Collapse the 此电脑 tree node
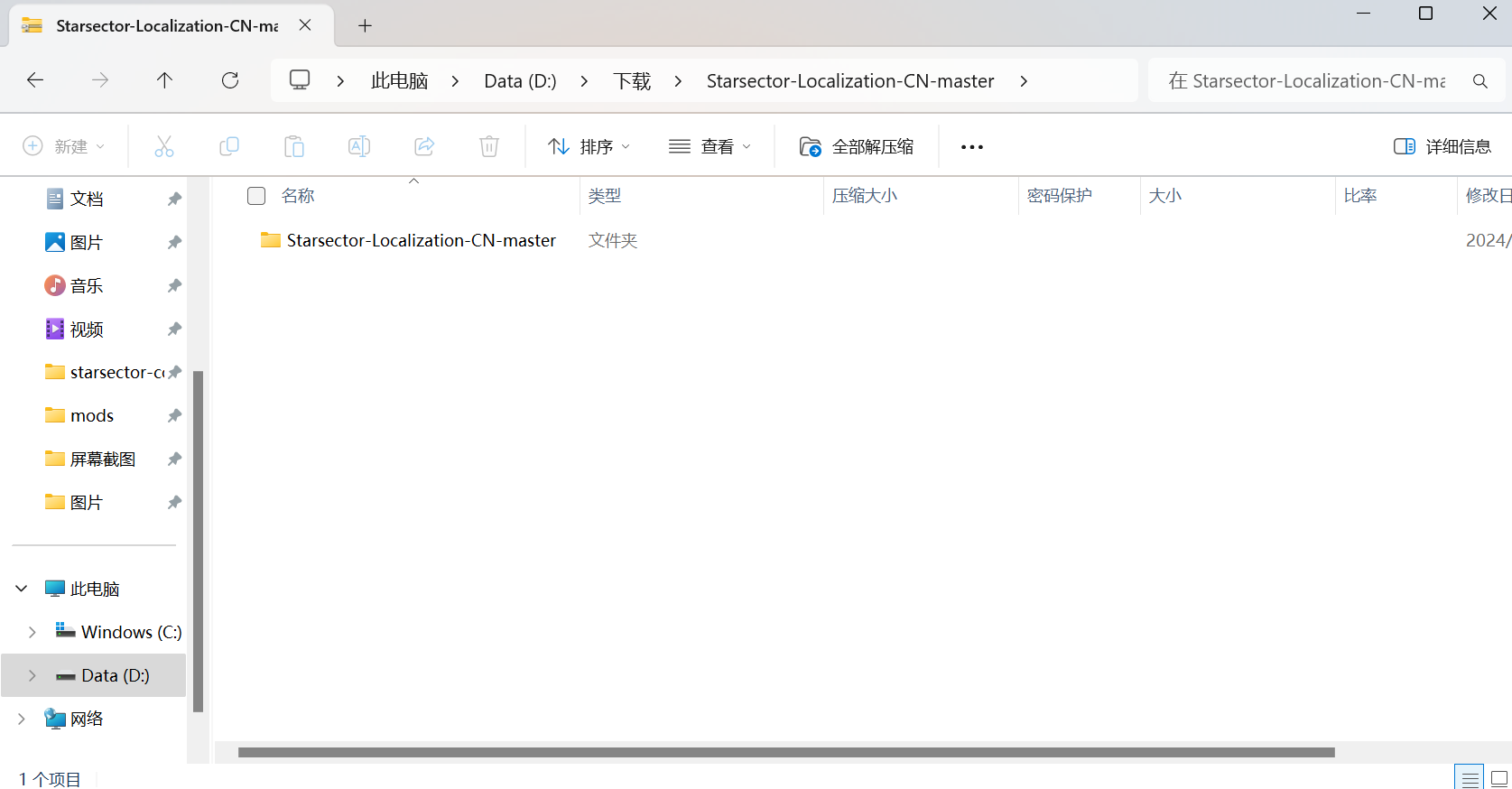 (22, 589)
